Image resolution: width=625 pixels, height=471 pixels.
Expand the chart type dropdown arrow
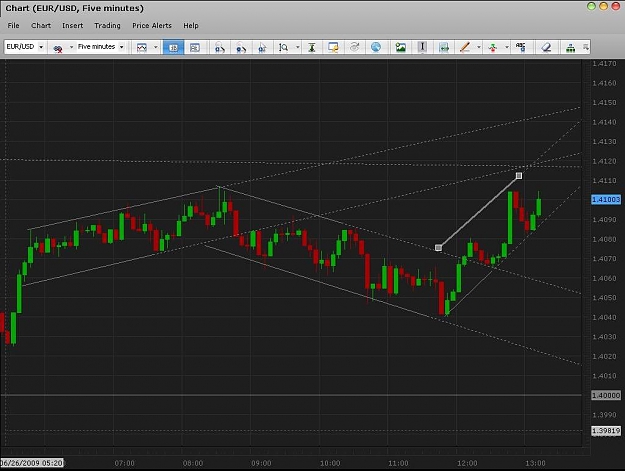tap(155, 47)
